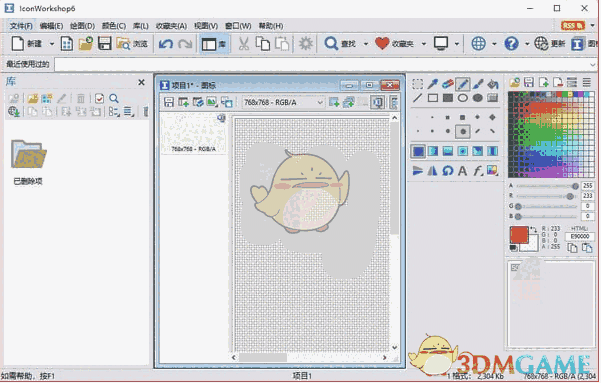Choose the solid fill mode swatch
Image resolution: width=601 pixels, height=383 pixels.
(418, 151)
